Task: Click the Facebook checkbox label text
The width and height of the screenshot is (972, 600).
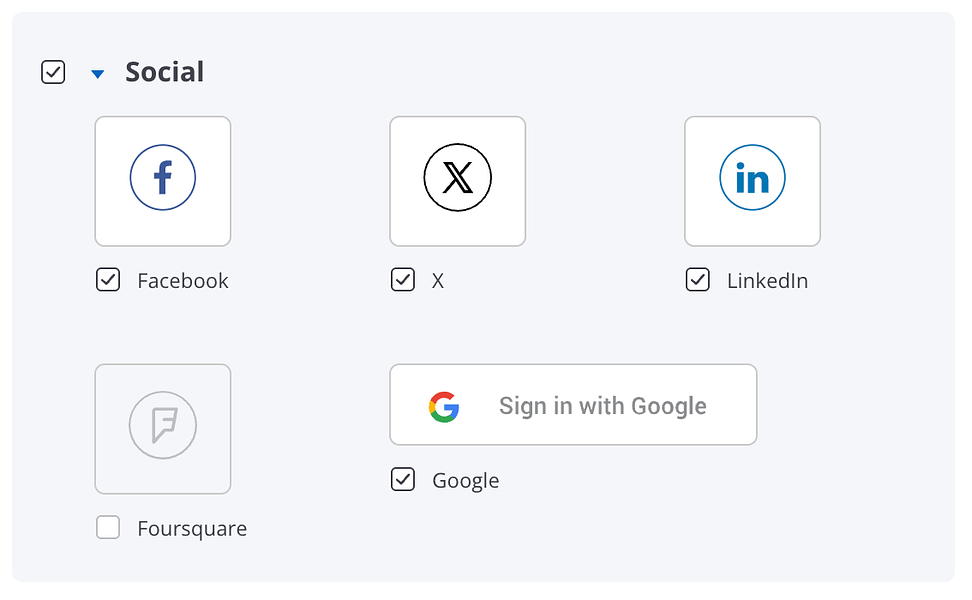Action: point(183,281)
